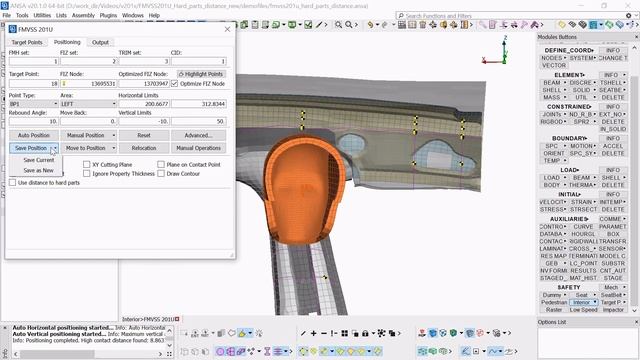Click the diagonal line icon in bottom toolbar
Viewport: 640px width, 360px height.
tap(303, 333)
